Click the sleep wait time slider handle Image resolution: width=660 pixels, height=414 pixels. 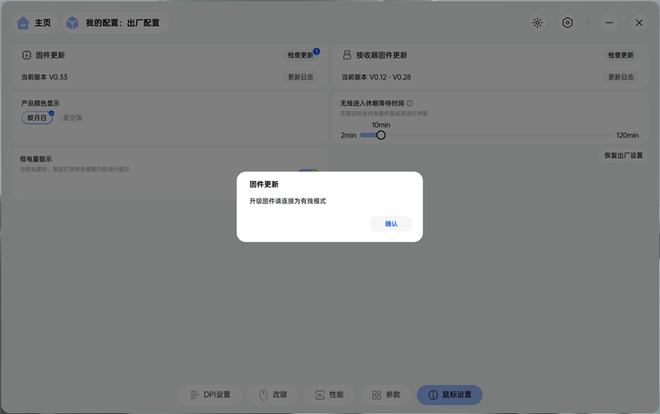click(x=381, y=135)
